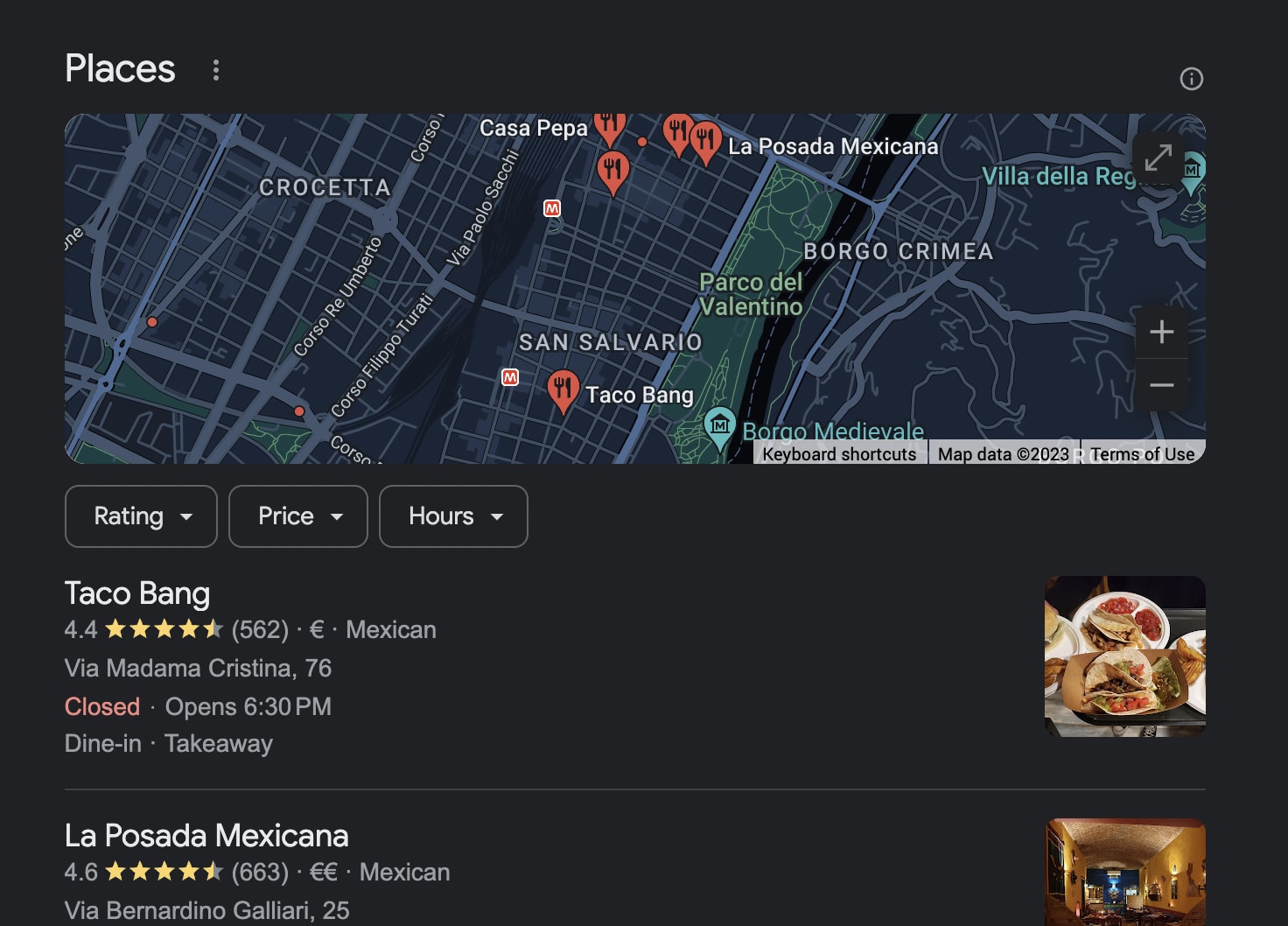Open the map Terms of Use link
Viewport: 1288px width, 926px height.
pos(1142,454)
